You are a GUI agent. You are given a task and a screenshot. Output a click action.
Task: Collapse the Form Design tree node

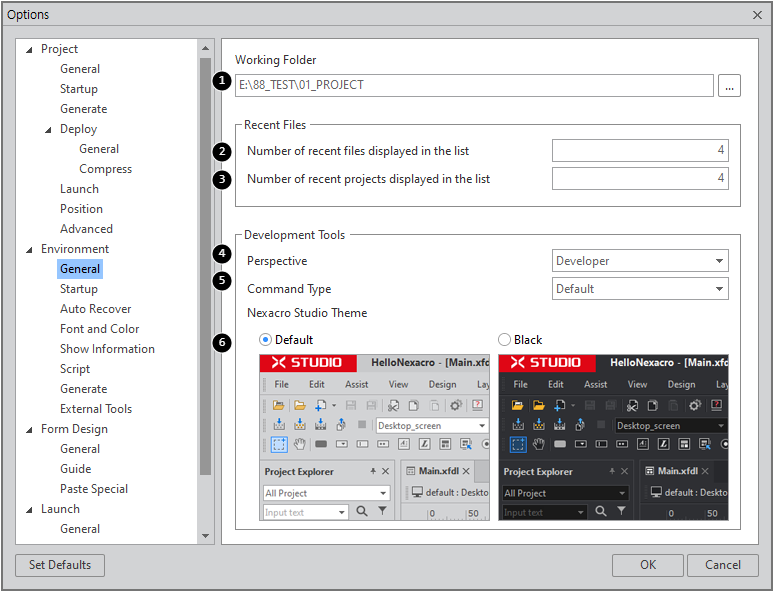(29, 430)
